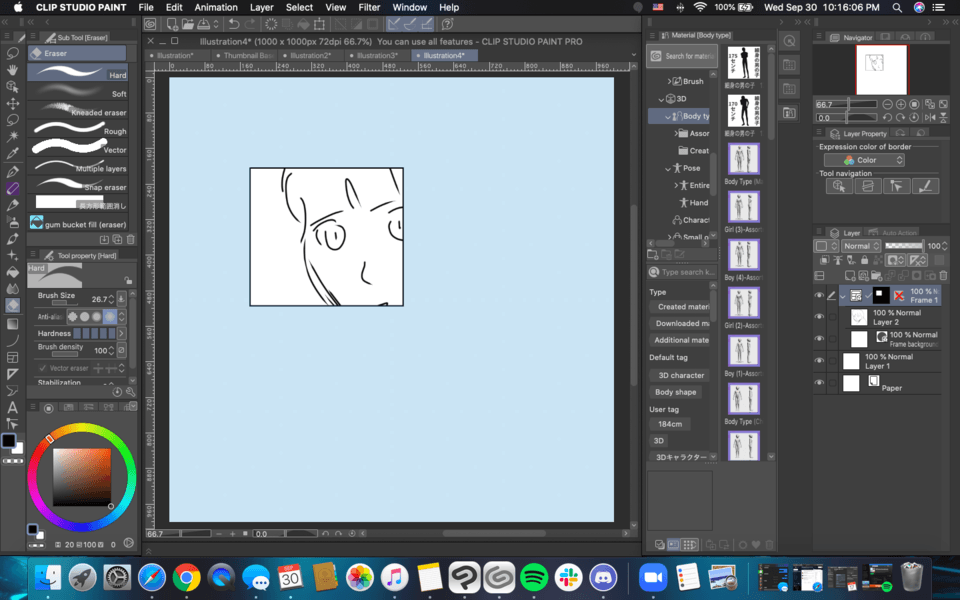Viewport: 960px width, 600px height.
Task: Select the gum bucket fill eraser
Action: (x=82, y=223)
